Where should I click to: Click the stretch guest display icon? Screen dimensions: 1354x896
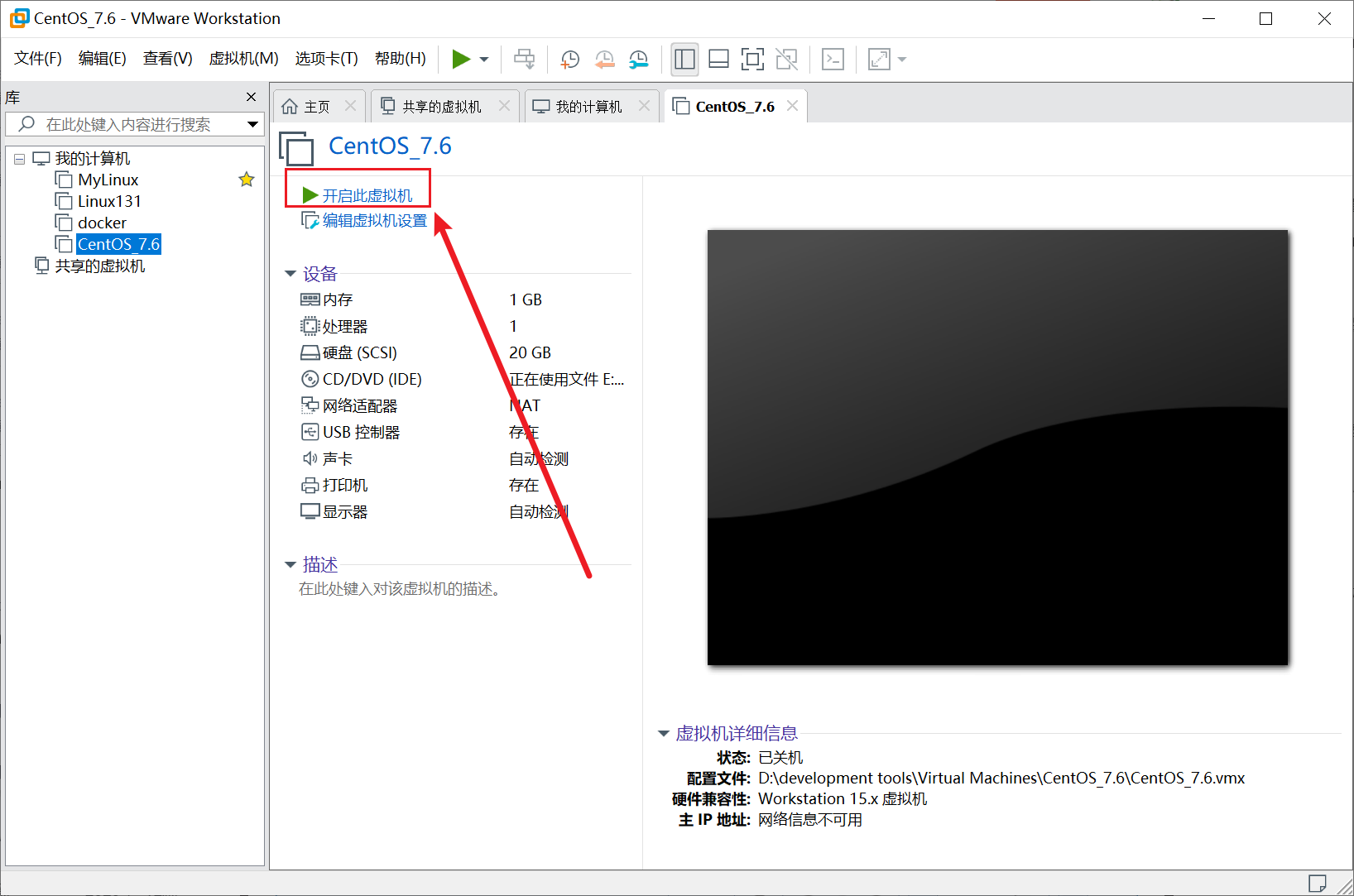click(879, 59)
